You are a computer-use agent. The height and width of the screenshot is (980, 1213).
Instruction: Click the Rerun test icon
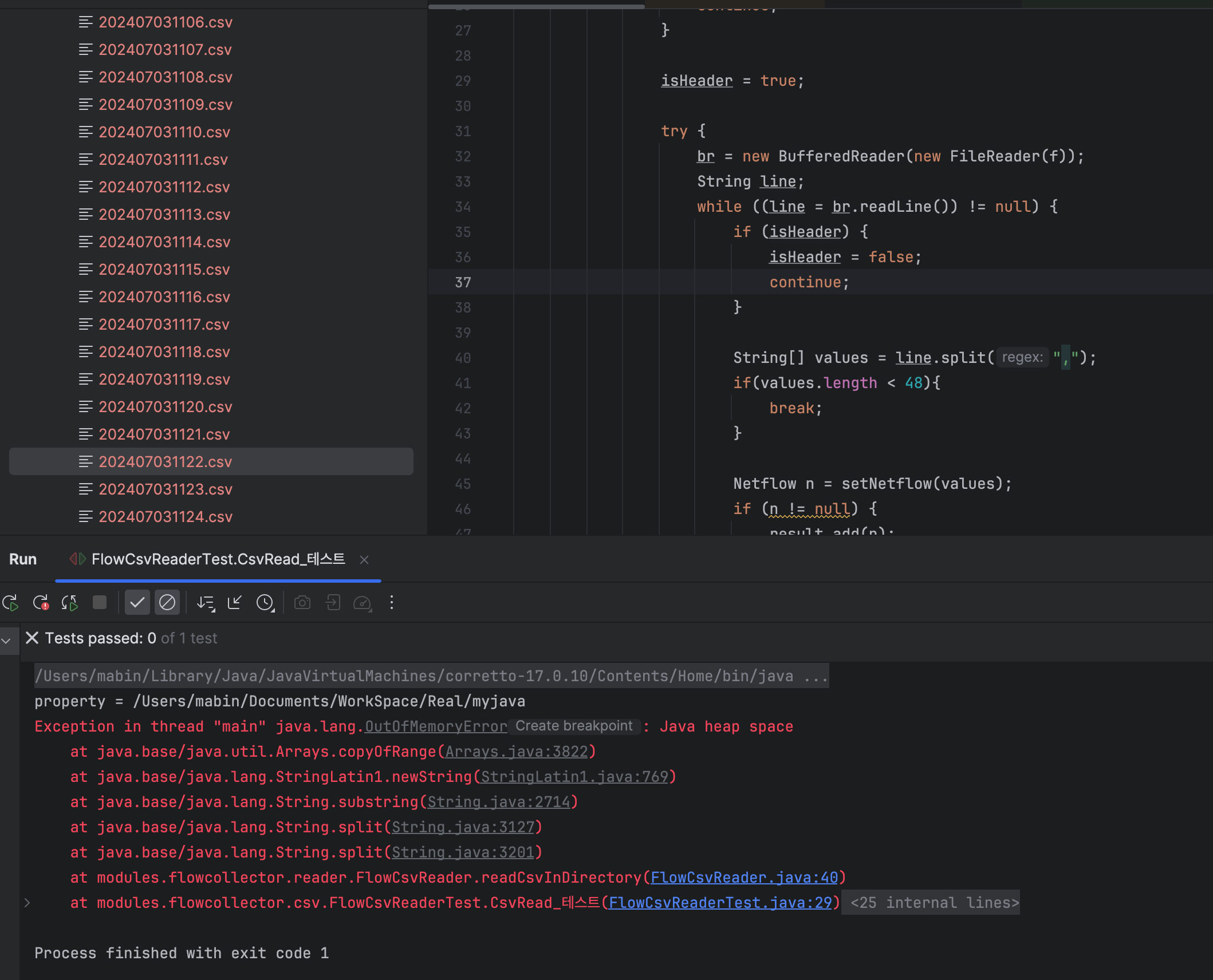point(11,603)
